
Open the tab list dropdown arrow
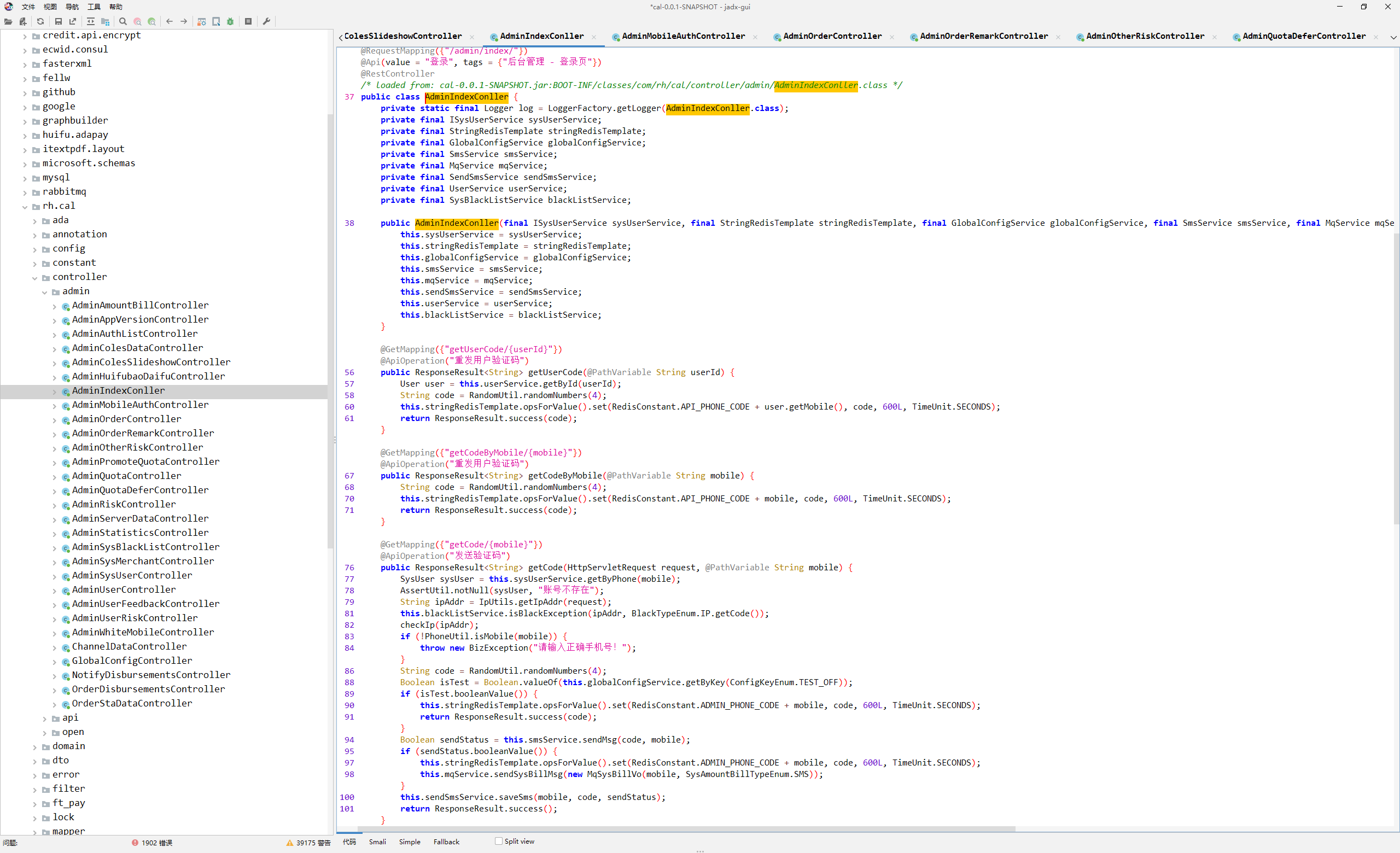click(x=1393, y=38)
